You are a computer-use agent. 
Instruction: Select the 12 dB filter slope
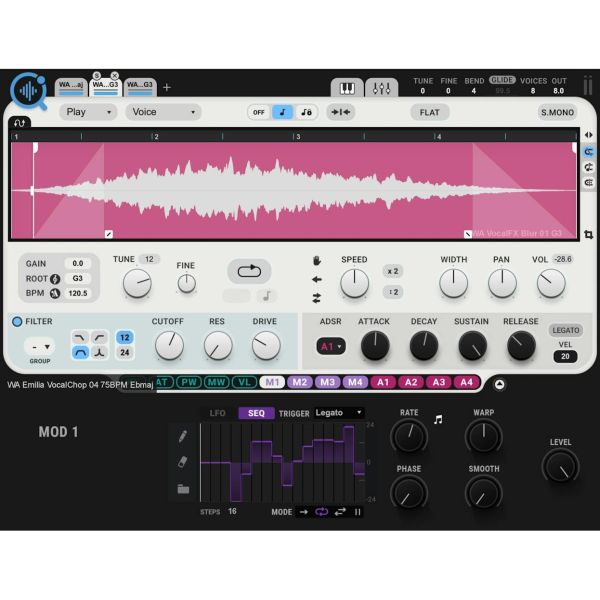click(125, 338)
